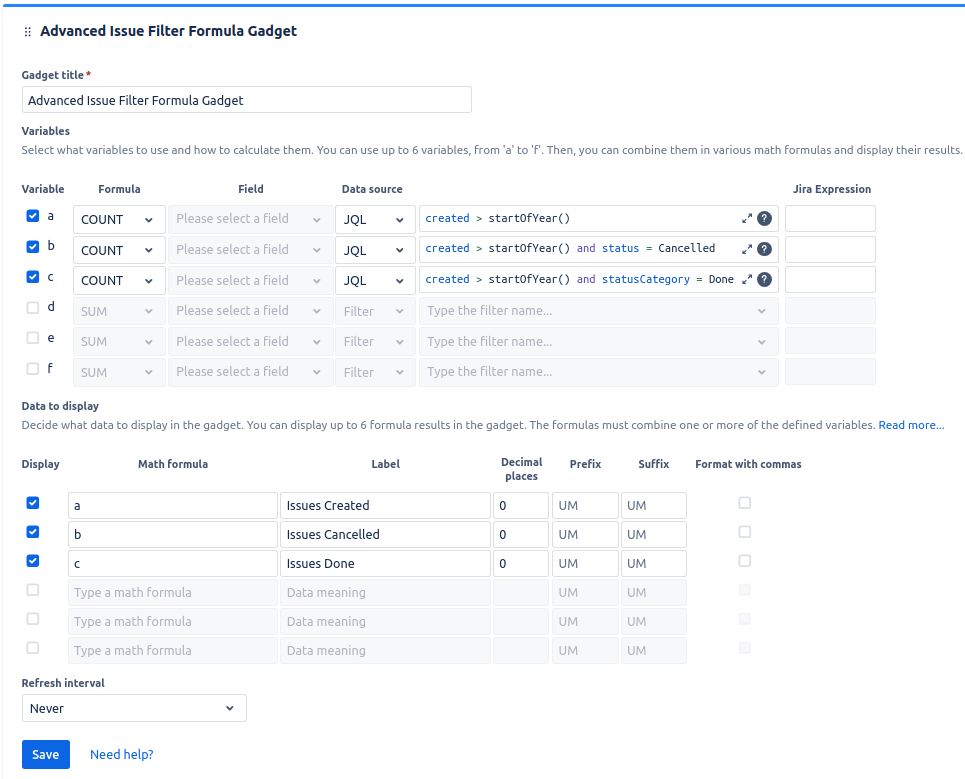Open COUNT formula dropdown for variable b

(119, 250)
